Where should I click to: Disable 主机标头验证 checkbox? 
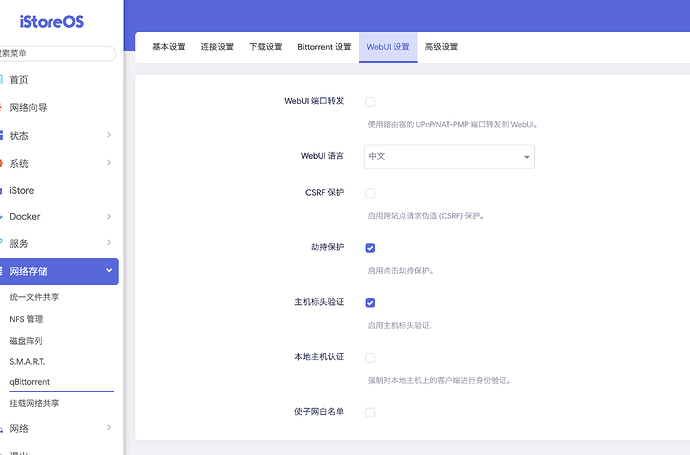click(370, 302)
